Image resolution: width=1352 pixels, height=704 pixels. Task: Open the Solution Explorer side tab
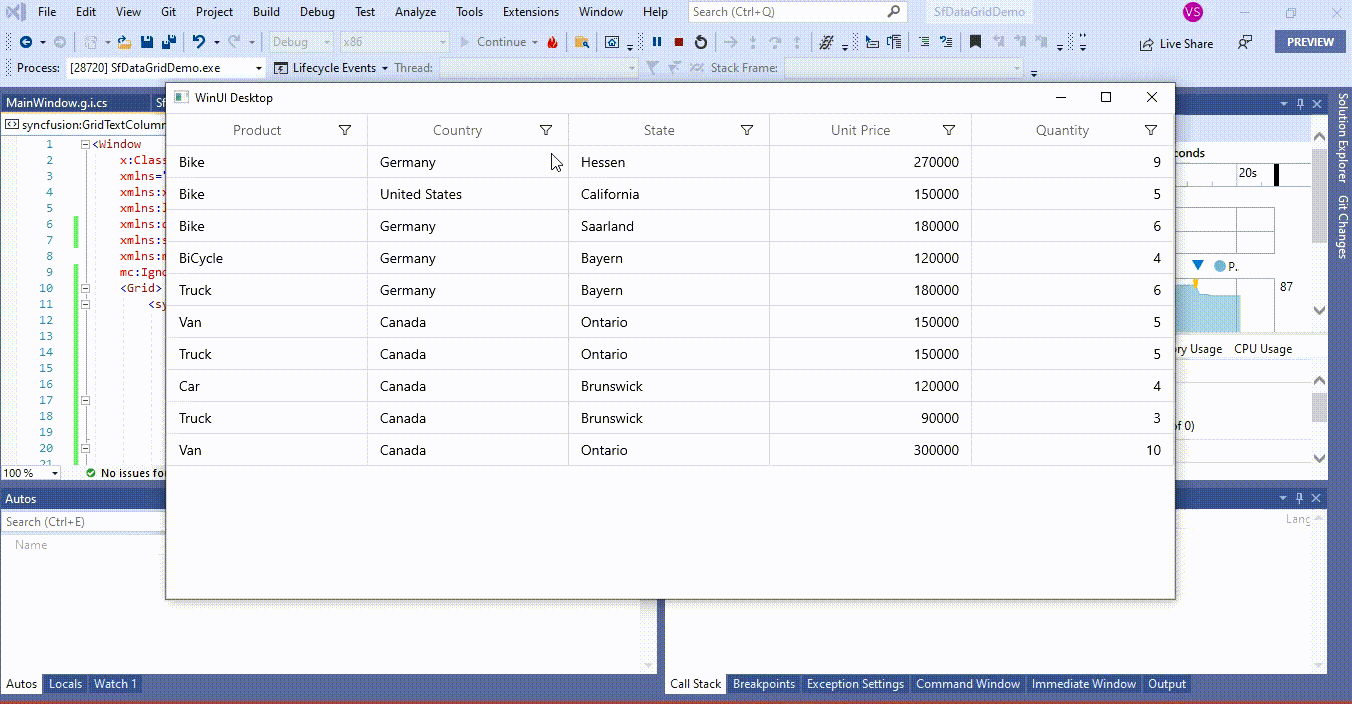pyautogui.click(x=1342, y=139)
